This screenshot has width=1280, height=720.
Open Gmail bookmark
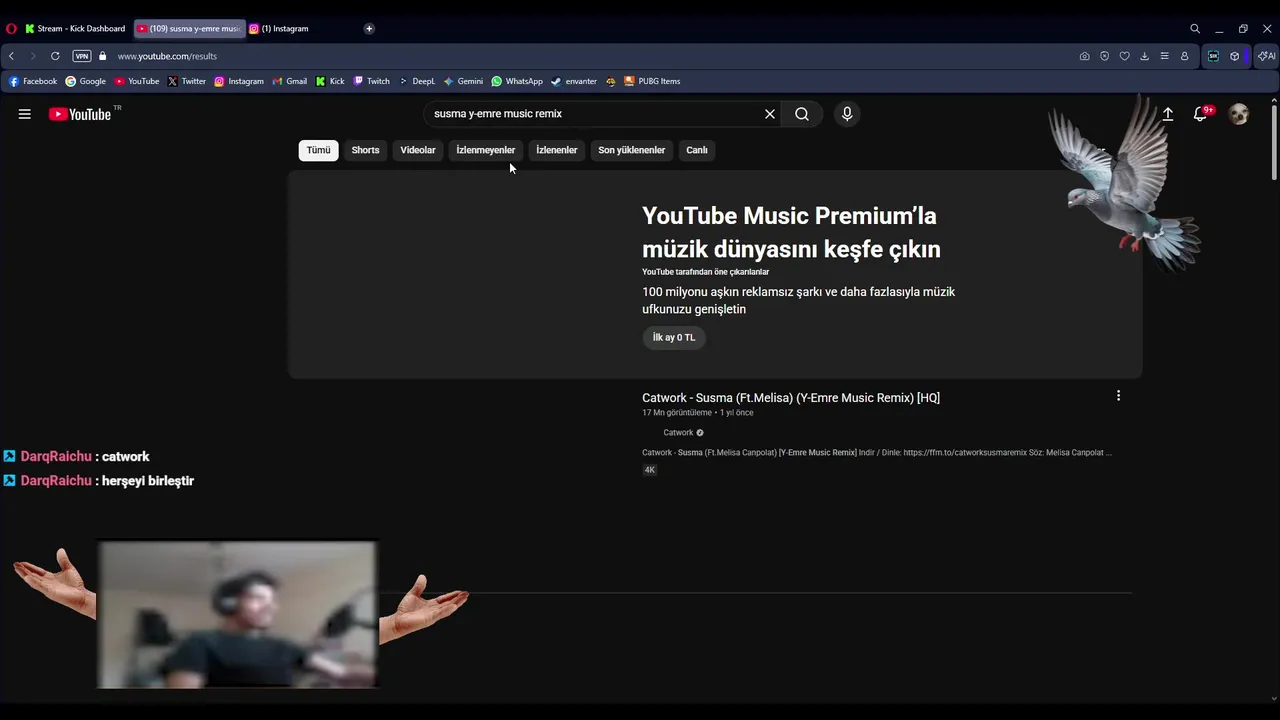(290, 81)
